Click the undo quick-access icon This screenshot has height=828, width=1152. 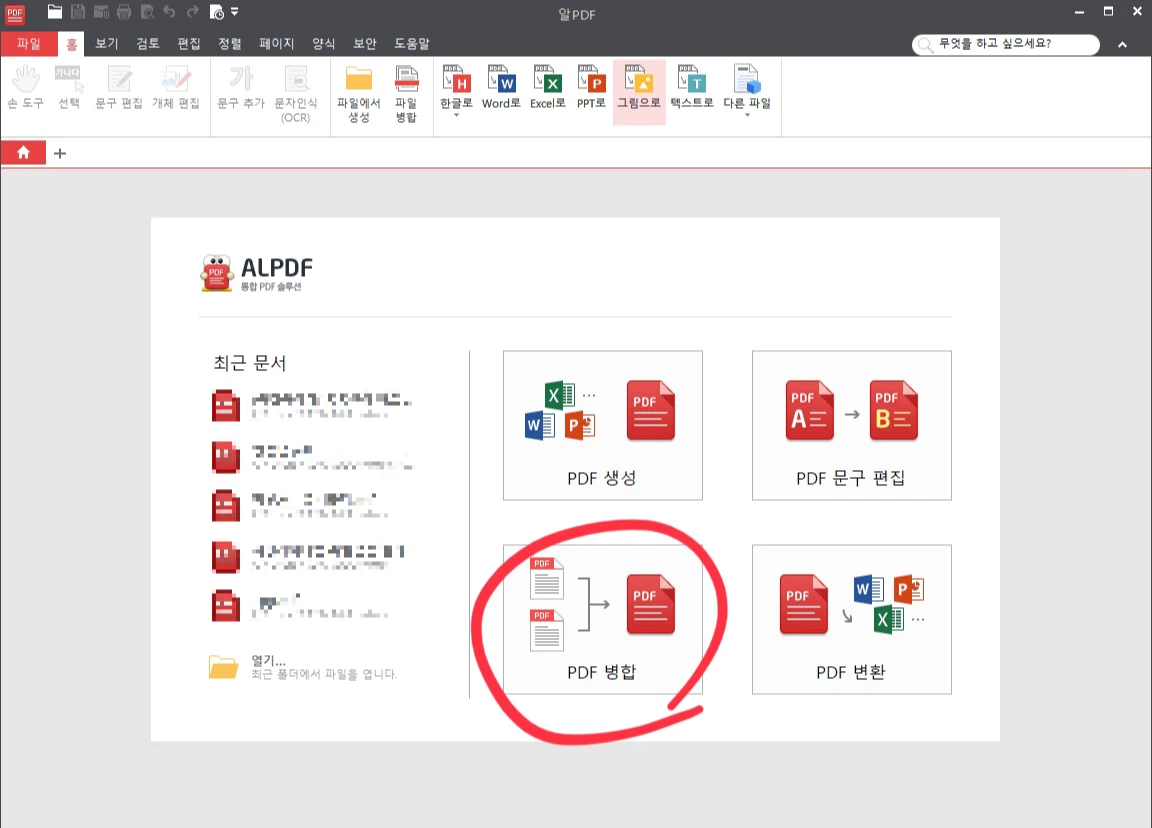[x=170, y=12]
